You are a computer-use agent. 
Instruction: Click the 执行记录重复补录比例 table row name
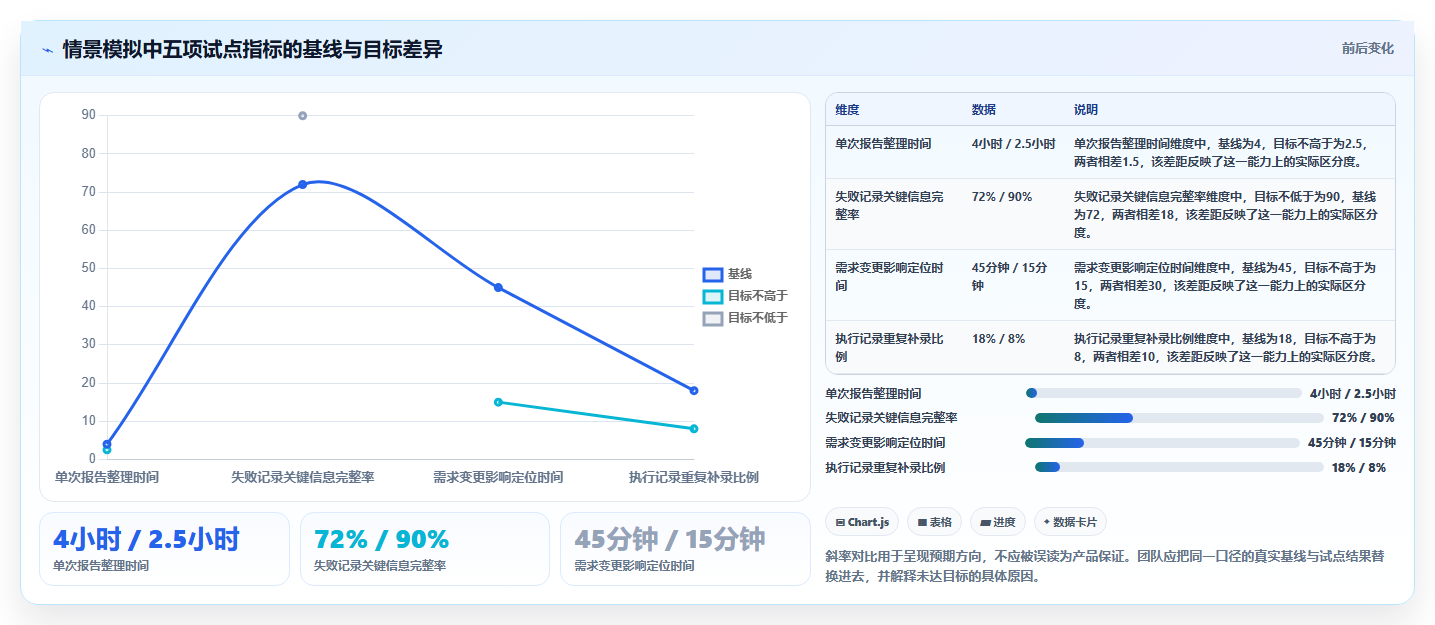pyautogui.click(x=889, y=348)
